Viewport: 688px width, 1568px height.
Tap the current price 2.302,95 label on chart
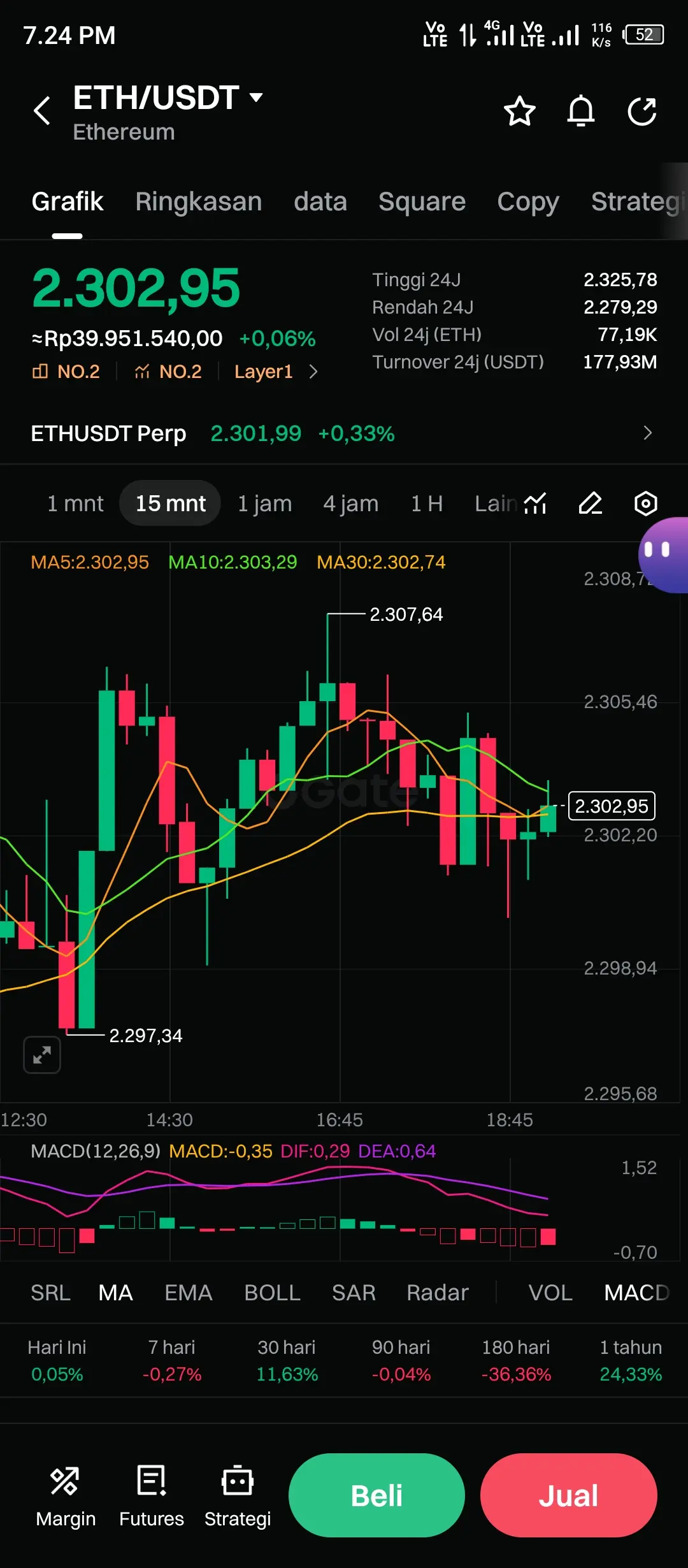click(612, 806)
